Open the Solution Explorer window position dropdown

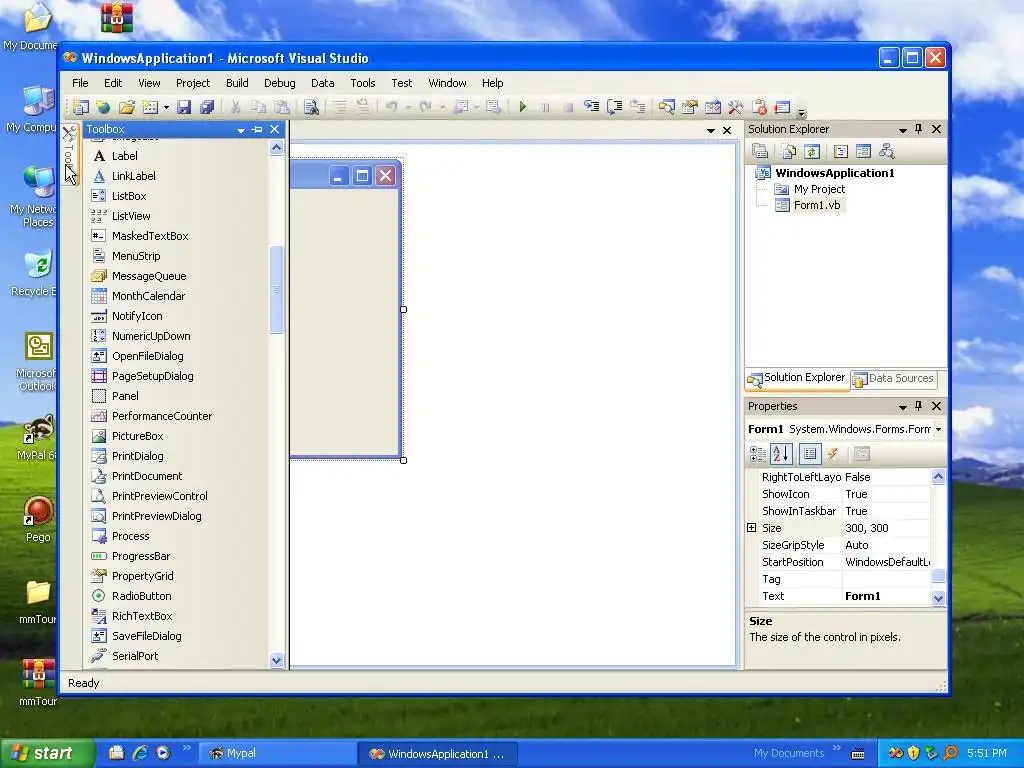903,130
